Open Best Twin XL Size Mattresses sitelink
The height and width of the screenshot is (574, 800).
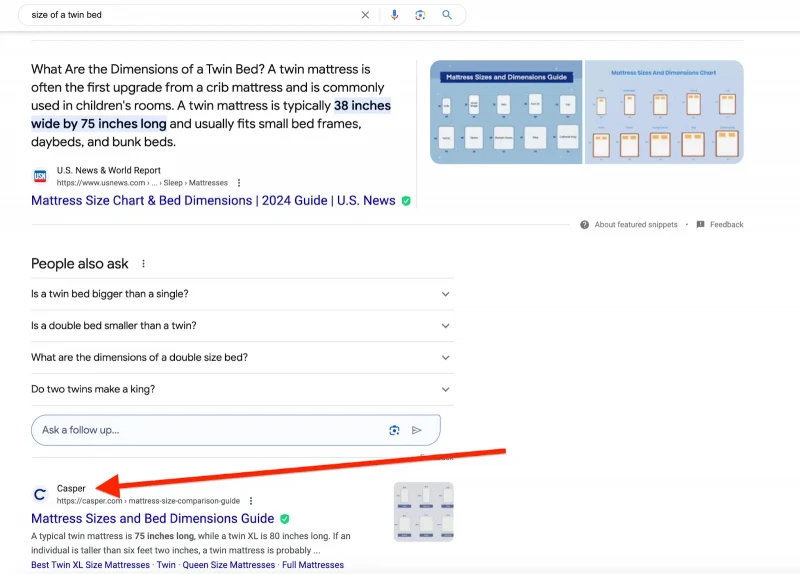pos(90,565)
